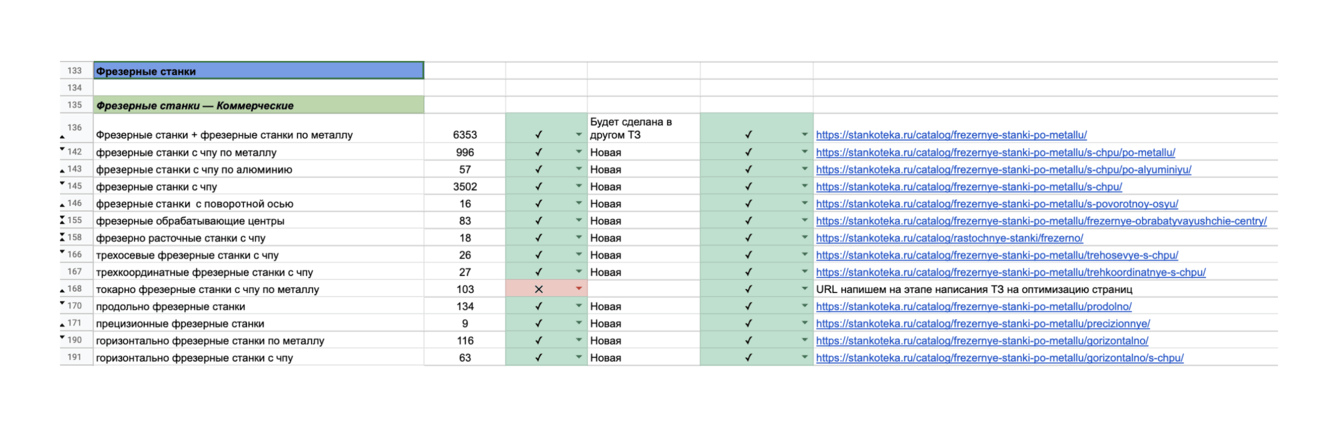Viewport: 1340px width, 426px height.
Task: Open the s-povorotnoy-osyu catalog link
Action: pyautogui.click(x=1003, y=204)
